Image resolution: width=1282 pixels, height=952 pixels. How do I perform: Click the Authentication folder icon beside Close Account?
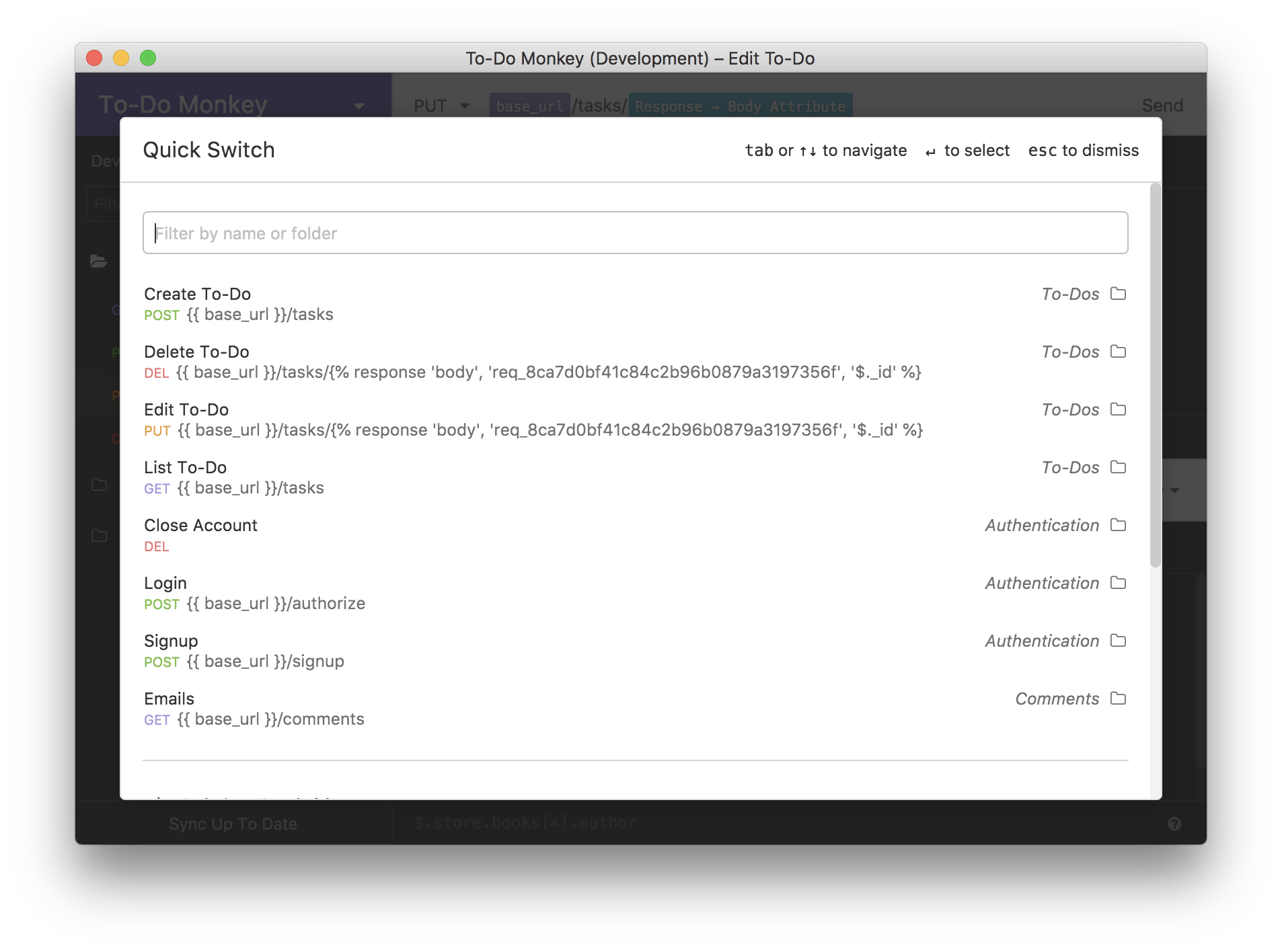(x=1117, y=525)
